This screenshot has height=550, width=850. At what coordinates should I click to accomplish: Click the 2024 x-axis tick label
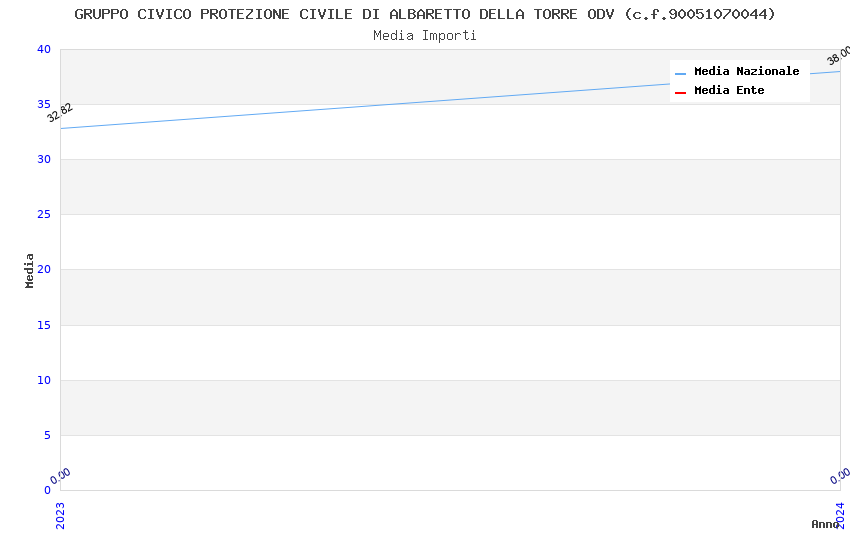[840, 514]
